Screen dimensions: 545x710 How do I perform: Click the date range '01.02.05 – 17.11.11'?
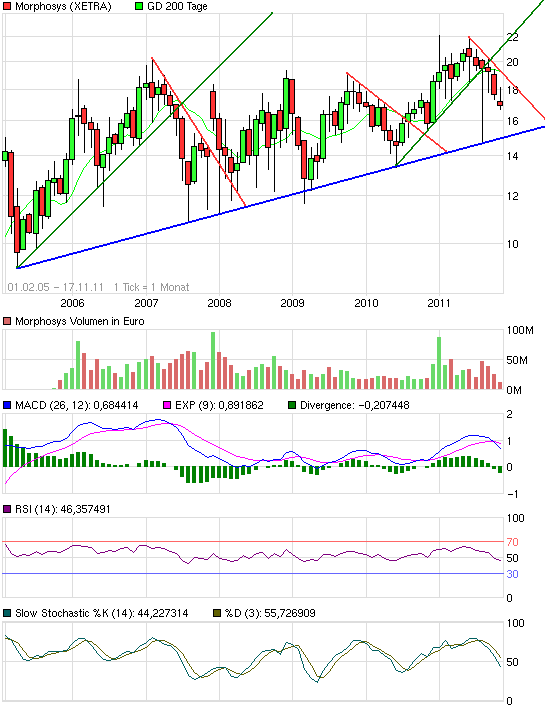point(55,287)
